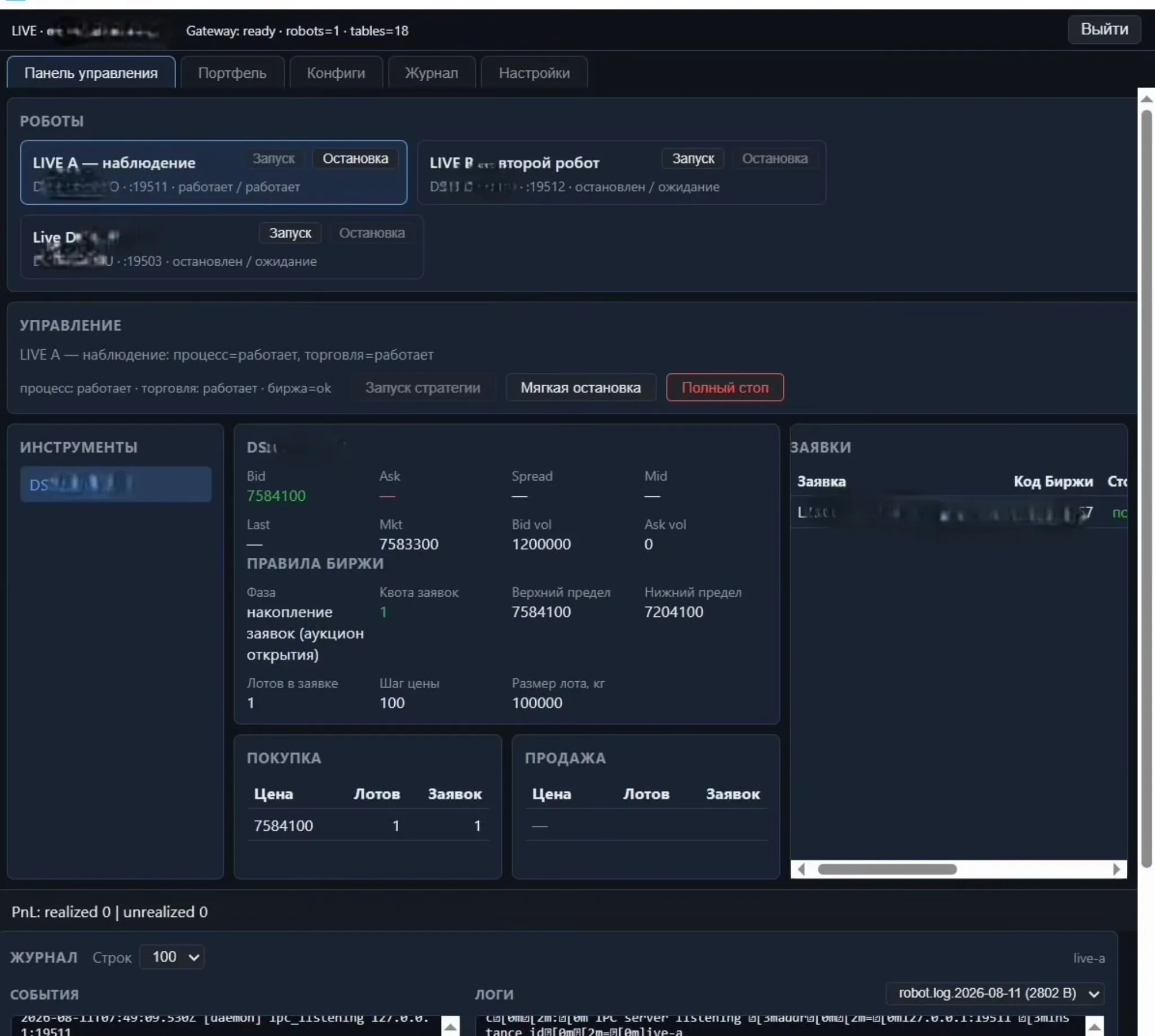Click the События log scroll up arrow

(450, 1026)
